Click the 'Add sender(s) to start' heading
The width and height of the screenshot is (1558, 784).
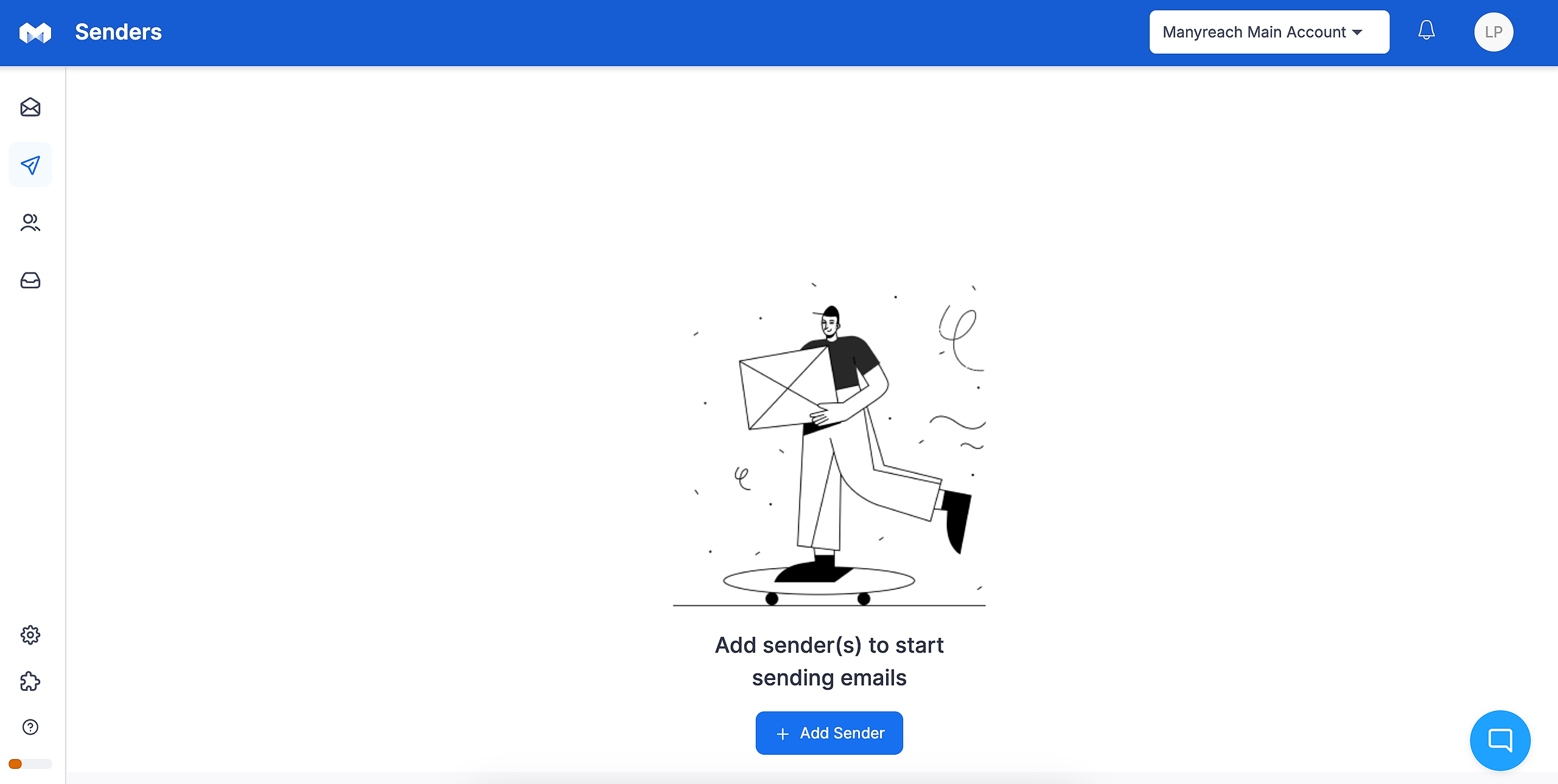click(x=829, y=645)
